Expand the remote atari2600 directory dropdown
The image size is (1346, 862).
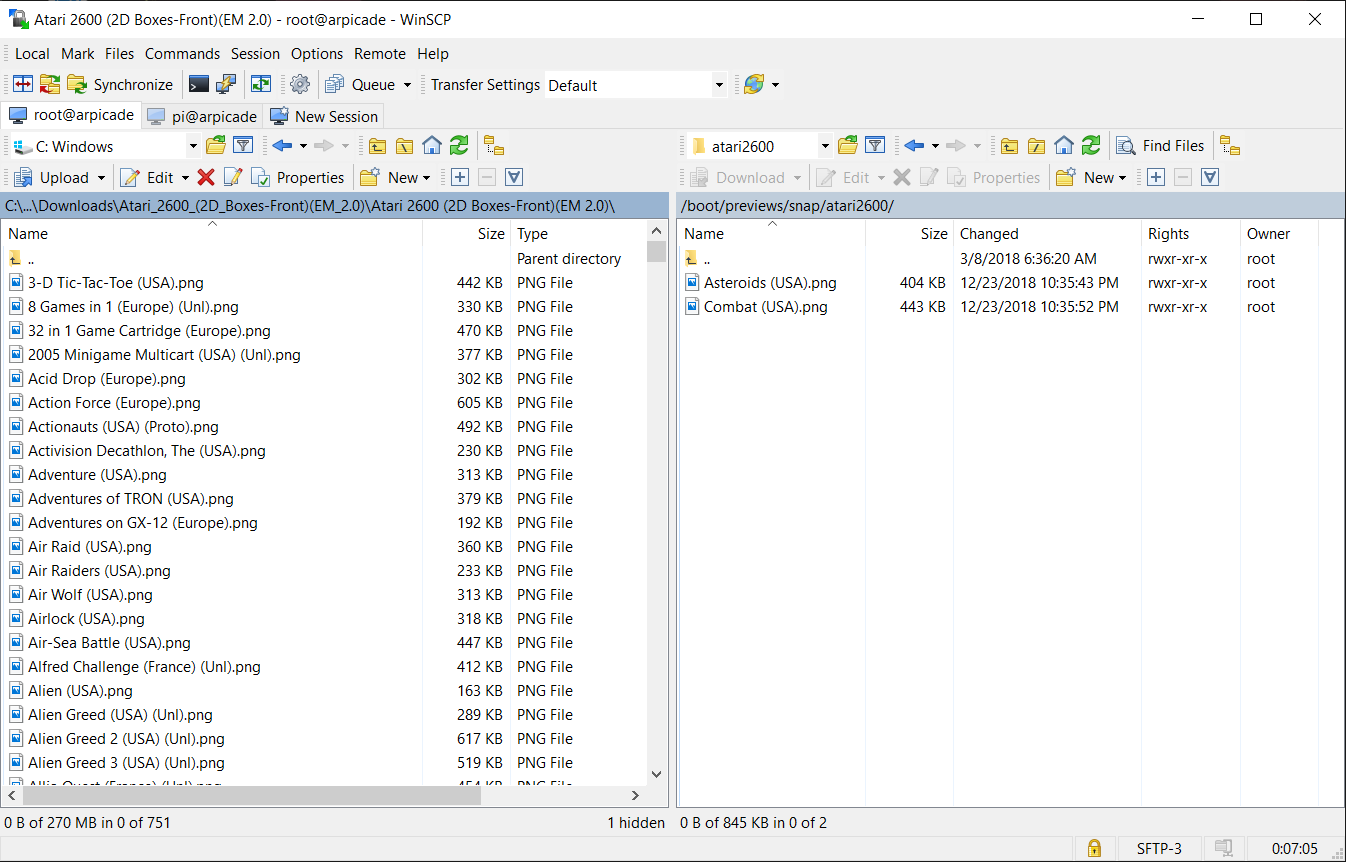pyautogui.click(x=825, y=146)
